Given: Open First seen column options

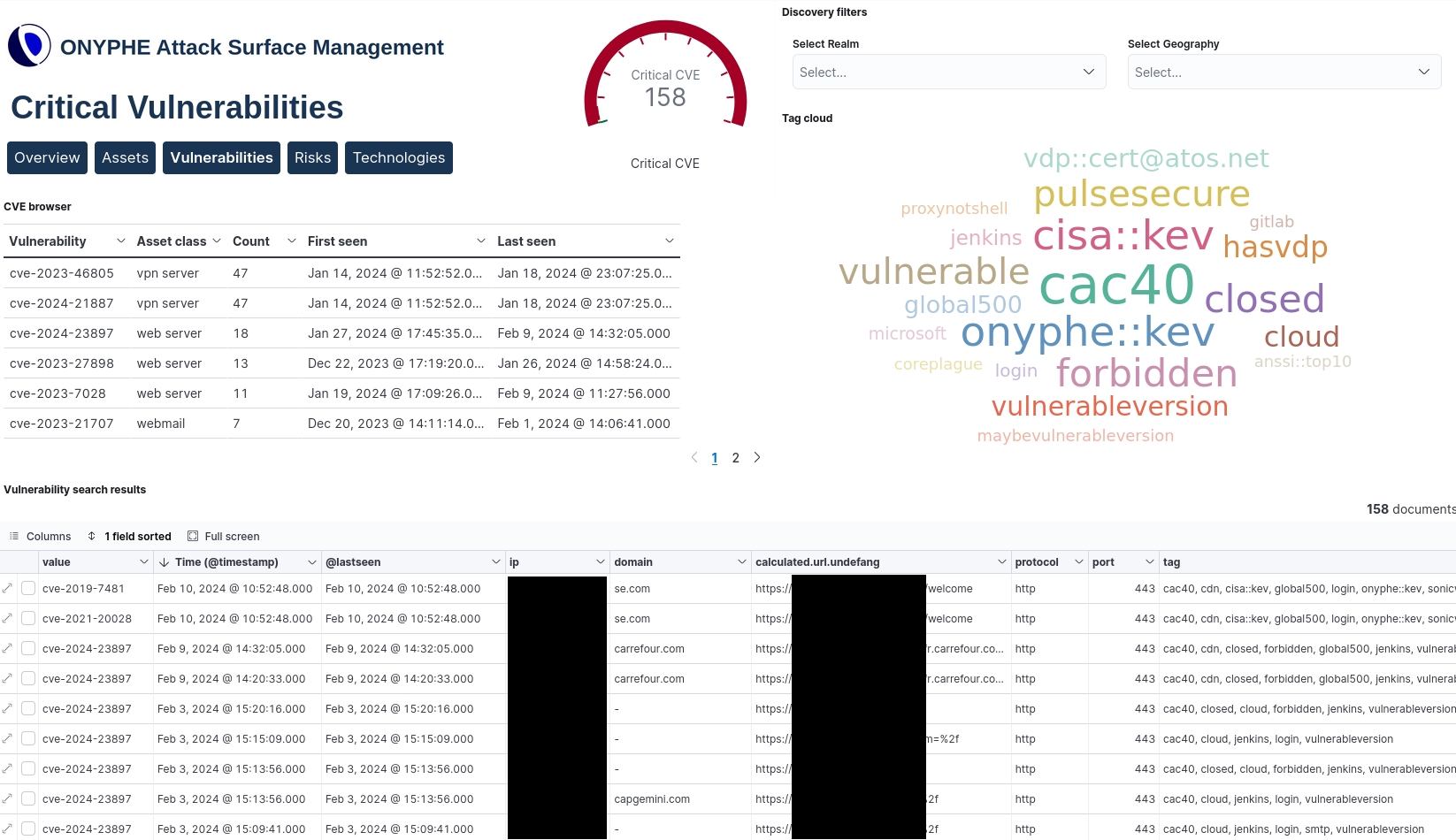Looking at the screenshot, I should [x=480, y=241].
